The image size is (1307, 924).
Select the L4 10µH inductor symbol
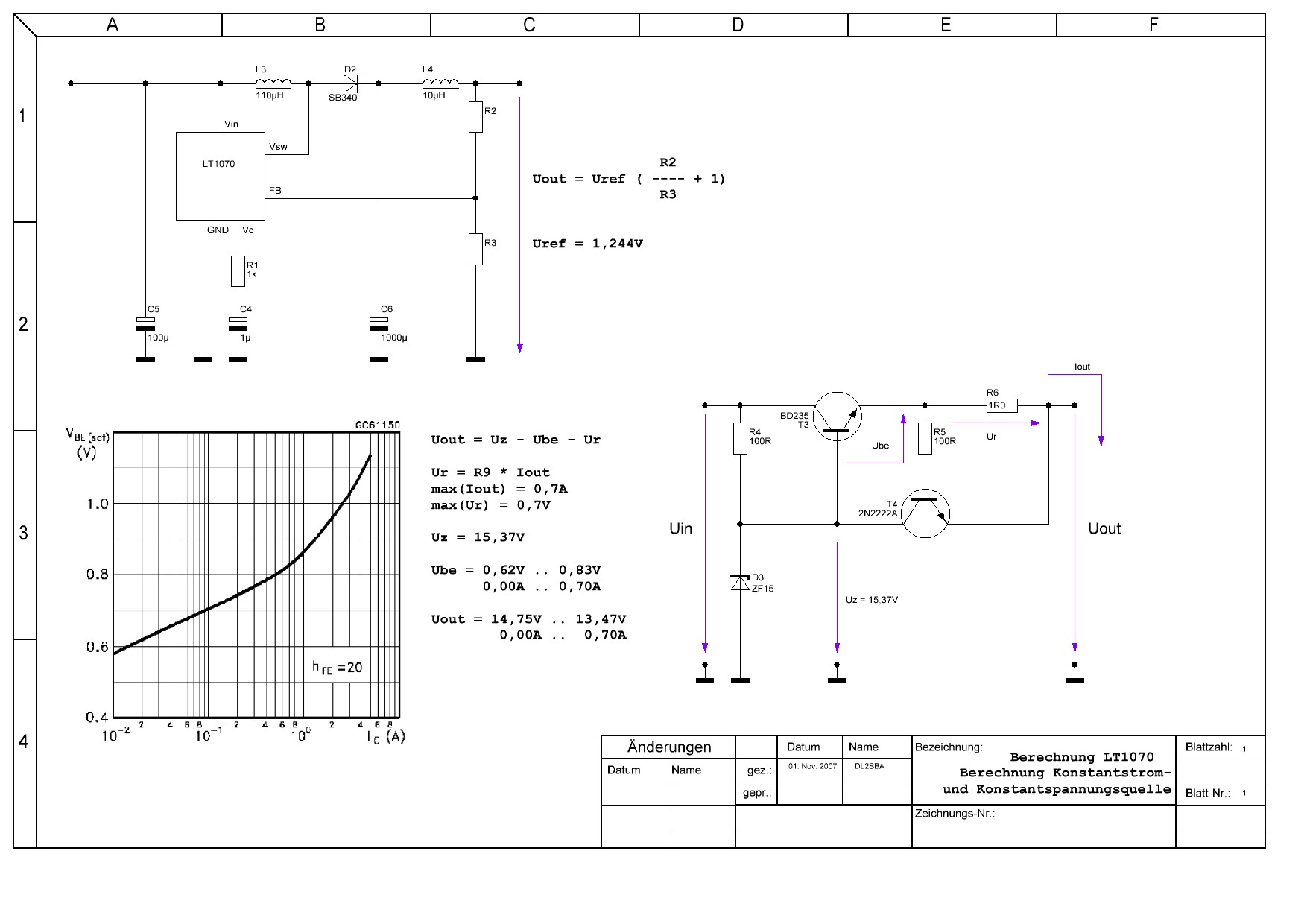tap(440, 83)
